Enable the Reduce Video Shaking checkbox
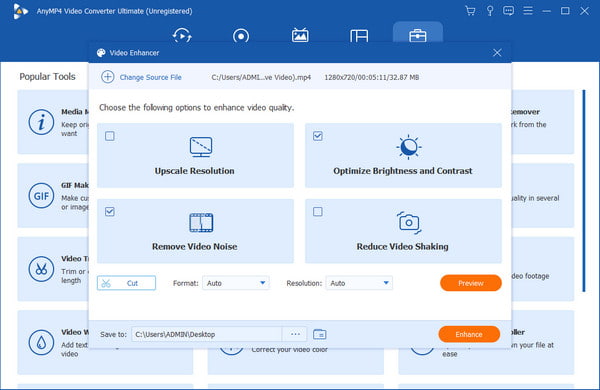 click(x=318, y=212)
